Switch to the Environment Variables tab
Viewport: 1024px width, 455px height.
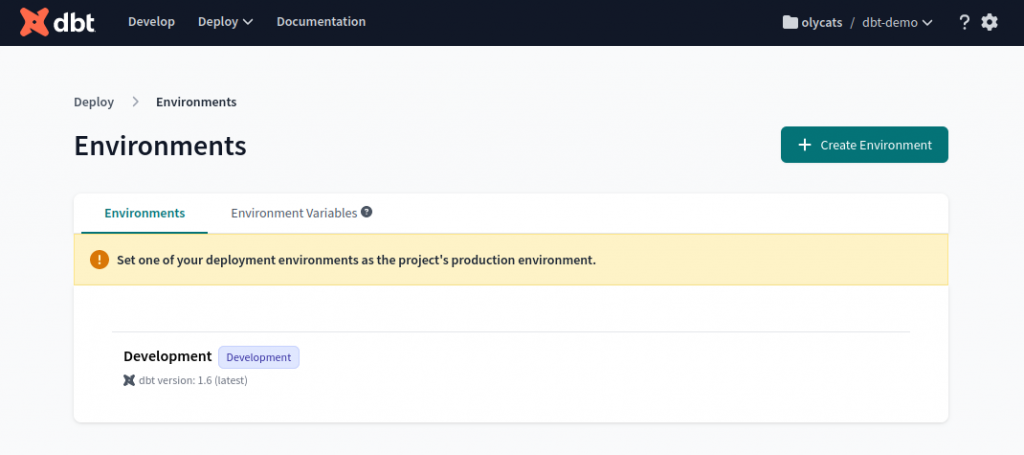(x=294, y=213)
